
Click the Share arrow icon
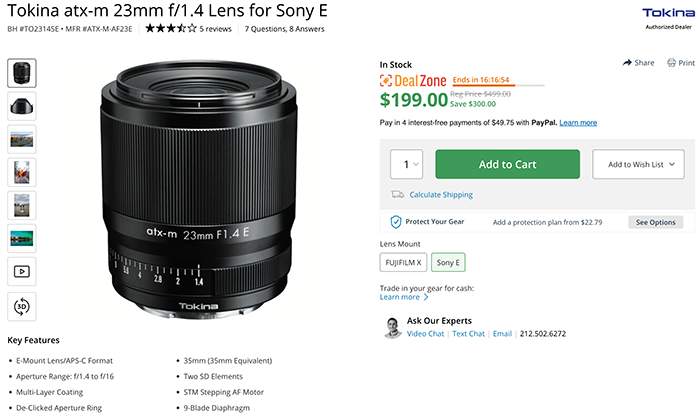(627, 63)
